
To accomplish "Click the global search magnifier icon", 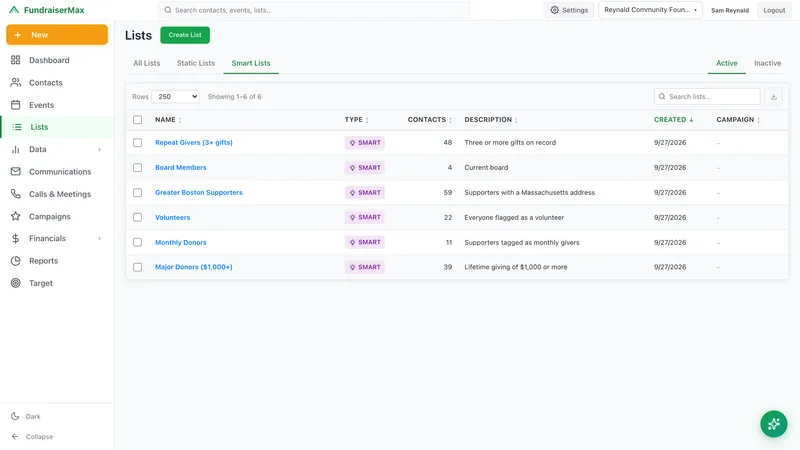I will pos(168,10).
